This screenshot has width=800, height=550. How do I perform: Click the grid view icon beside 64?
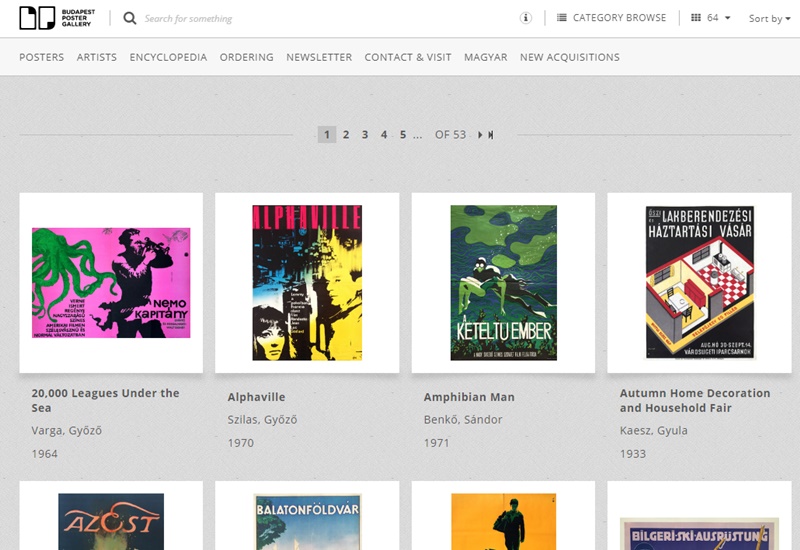pyautogui.click(x=695, y=18)
